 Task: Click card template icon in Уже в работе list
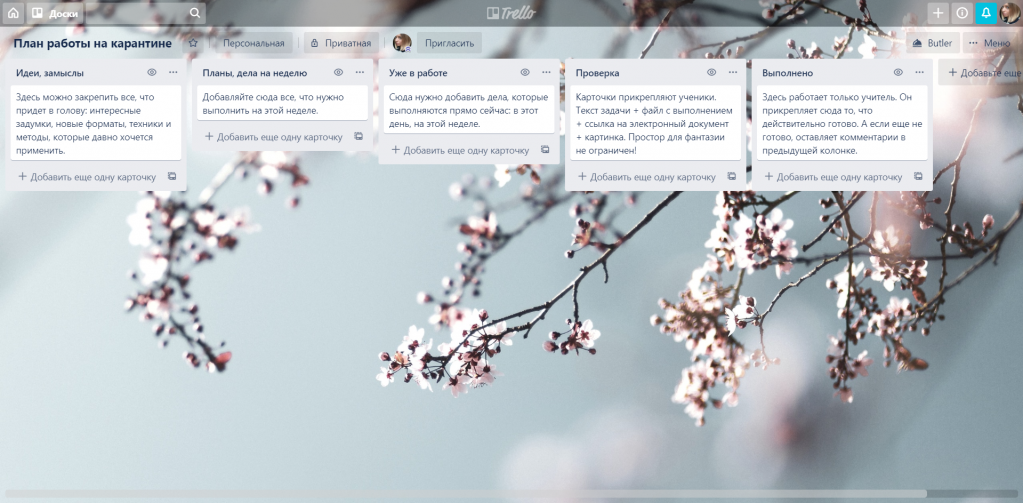point(545,149)
